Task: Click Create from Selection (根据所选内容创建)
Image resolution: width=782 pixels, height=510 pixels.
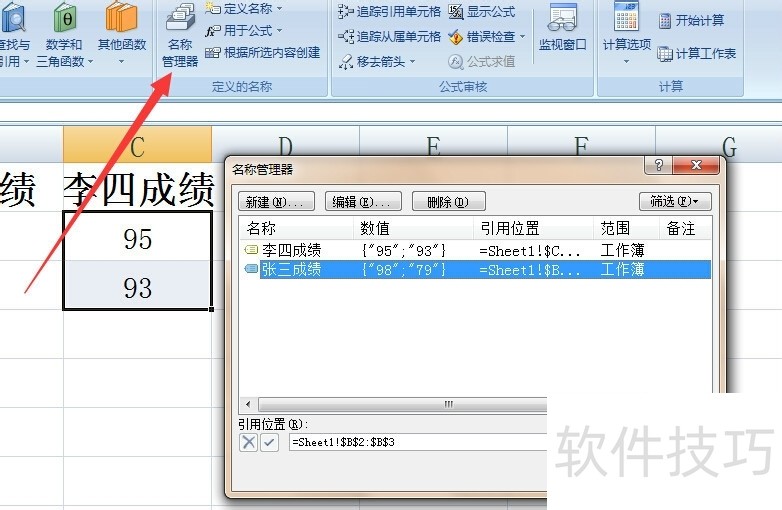Action: tap(262, 52)
